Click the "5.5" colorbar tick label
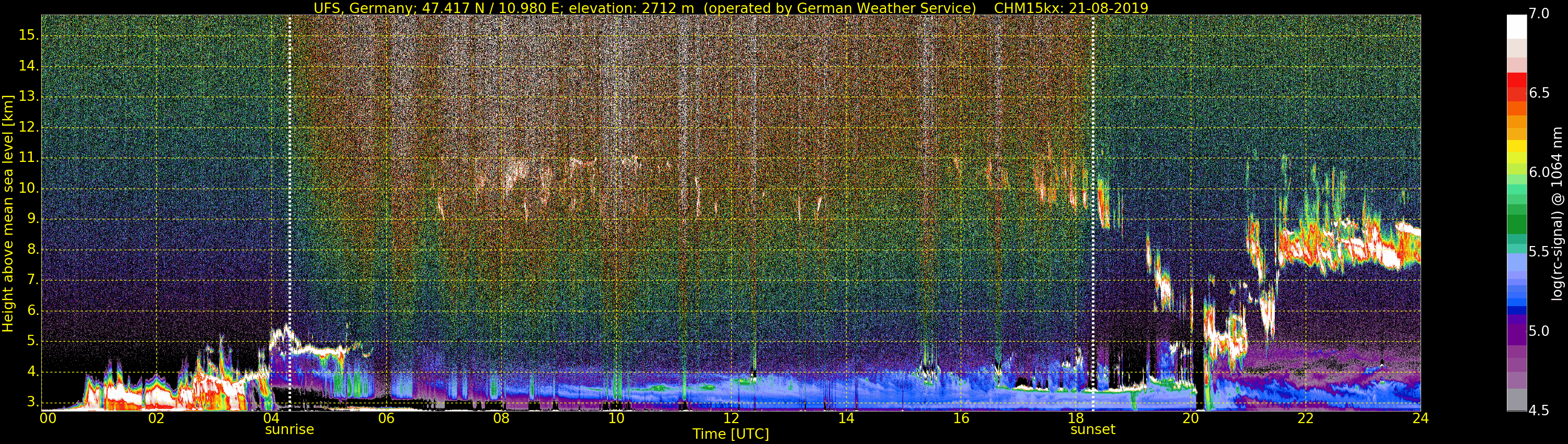1568x444 pixels. point(1539,252)
